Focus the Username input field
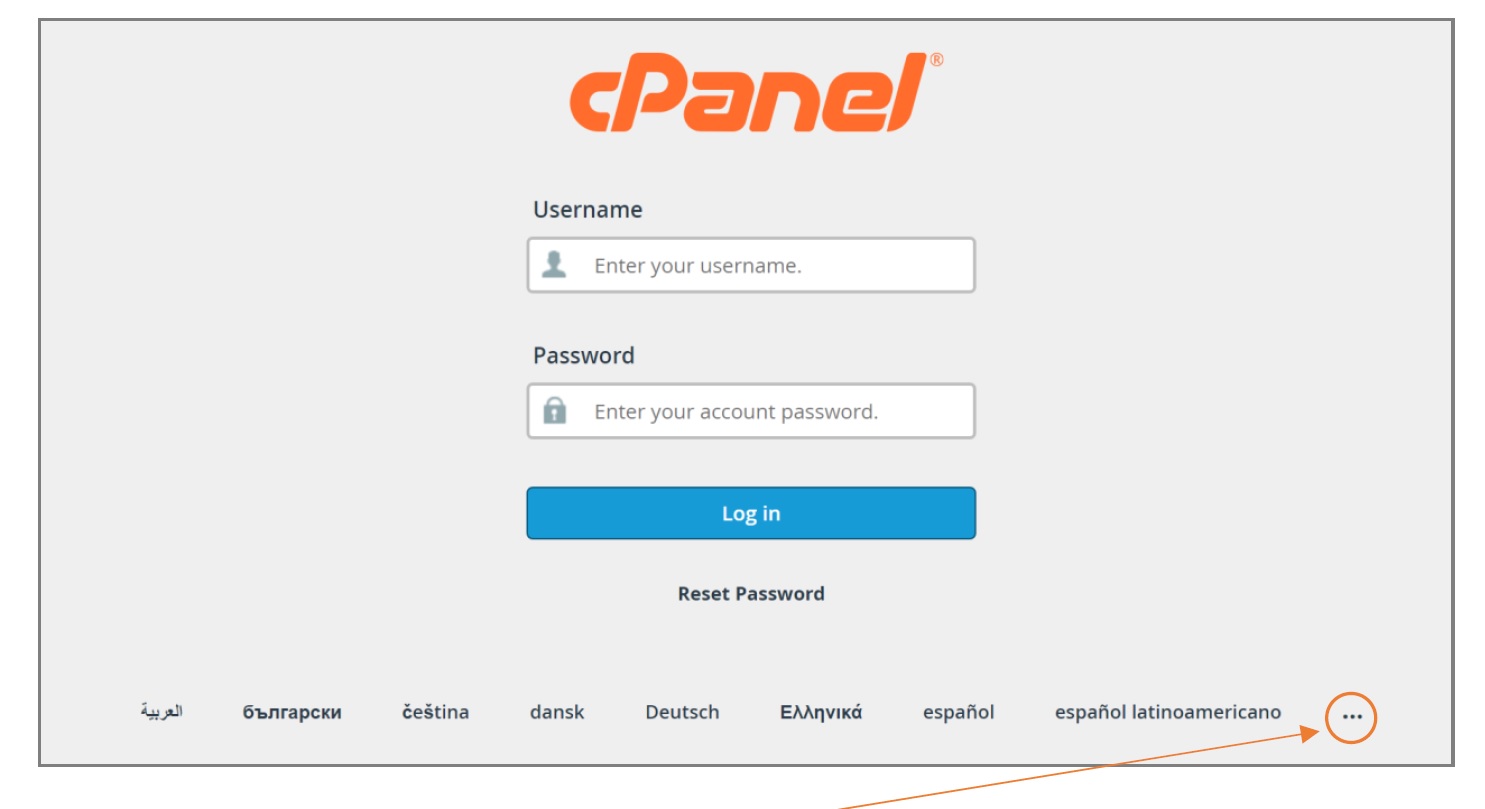This screenshot has height=809, width=1485. [x=751, y=265]
